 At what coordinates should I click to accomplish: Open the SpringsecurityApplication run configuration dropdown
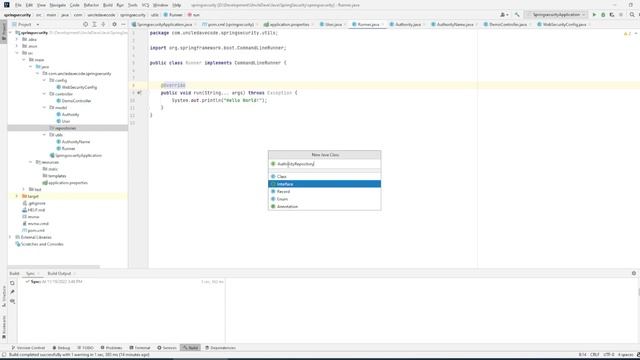556,15
